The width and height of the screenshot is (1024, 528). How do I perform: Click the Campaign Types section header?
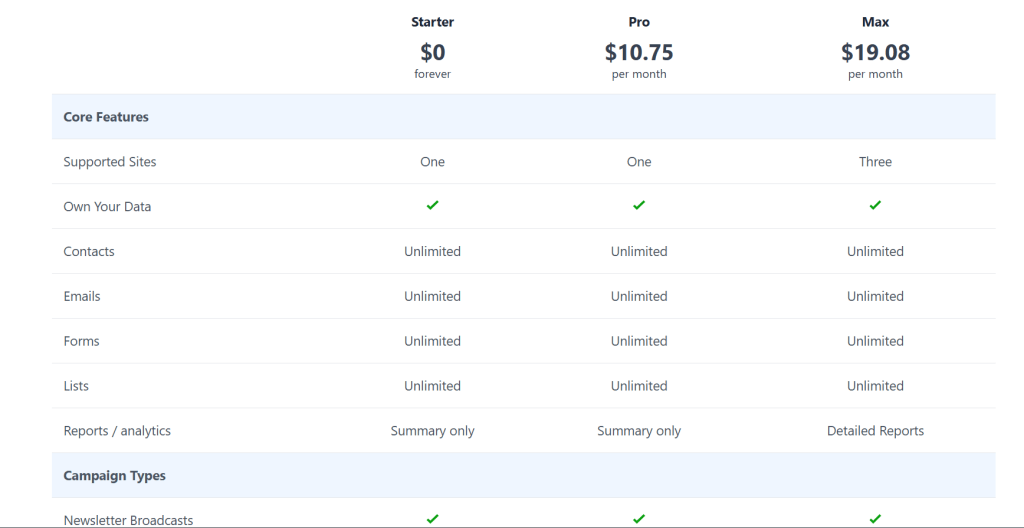(x=114, y=476)
